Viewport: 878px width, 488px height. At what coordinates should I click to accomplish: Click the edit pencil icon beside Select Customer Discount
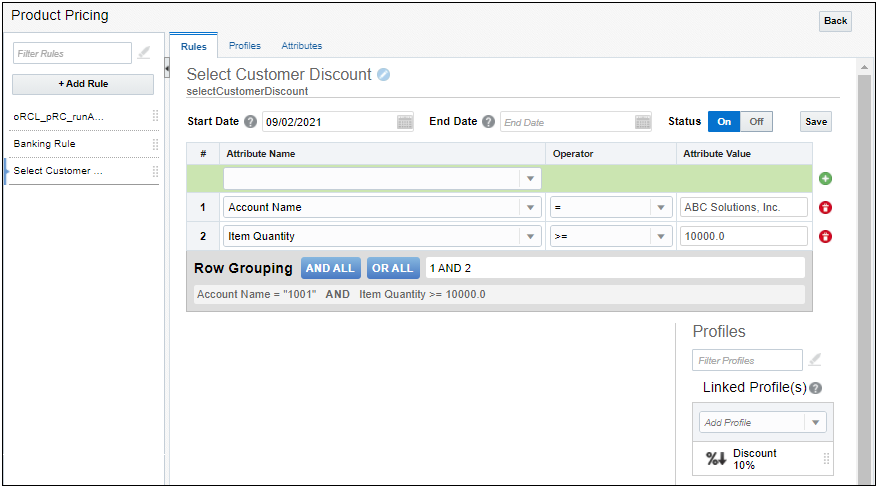click(384, 74)
